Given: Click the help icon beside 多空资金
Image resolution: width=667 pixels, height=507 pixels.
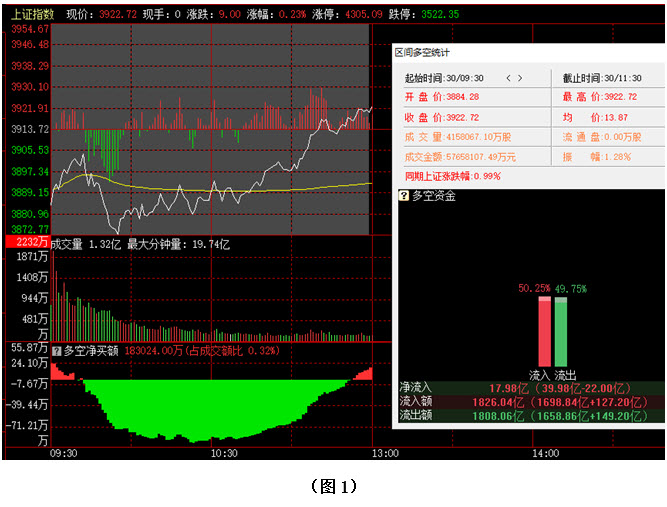Looking at the screenshot, I should 404,196.
